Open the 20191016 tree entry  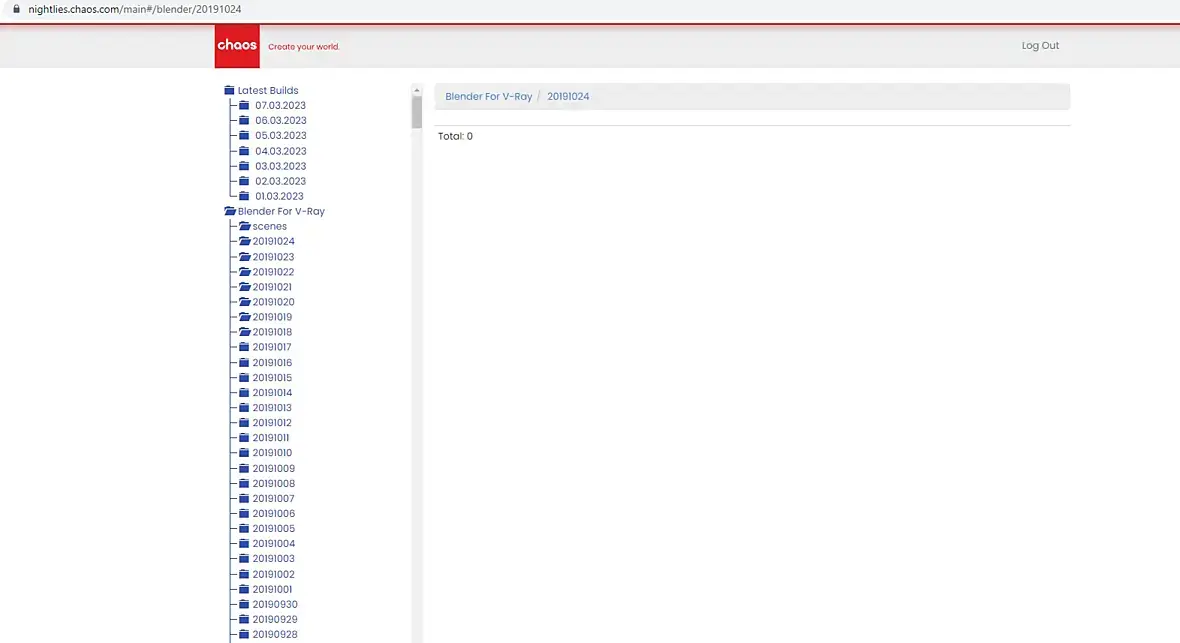pos(272,363)
